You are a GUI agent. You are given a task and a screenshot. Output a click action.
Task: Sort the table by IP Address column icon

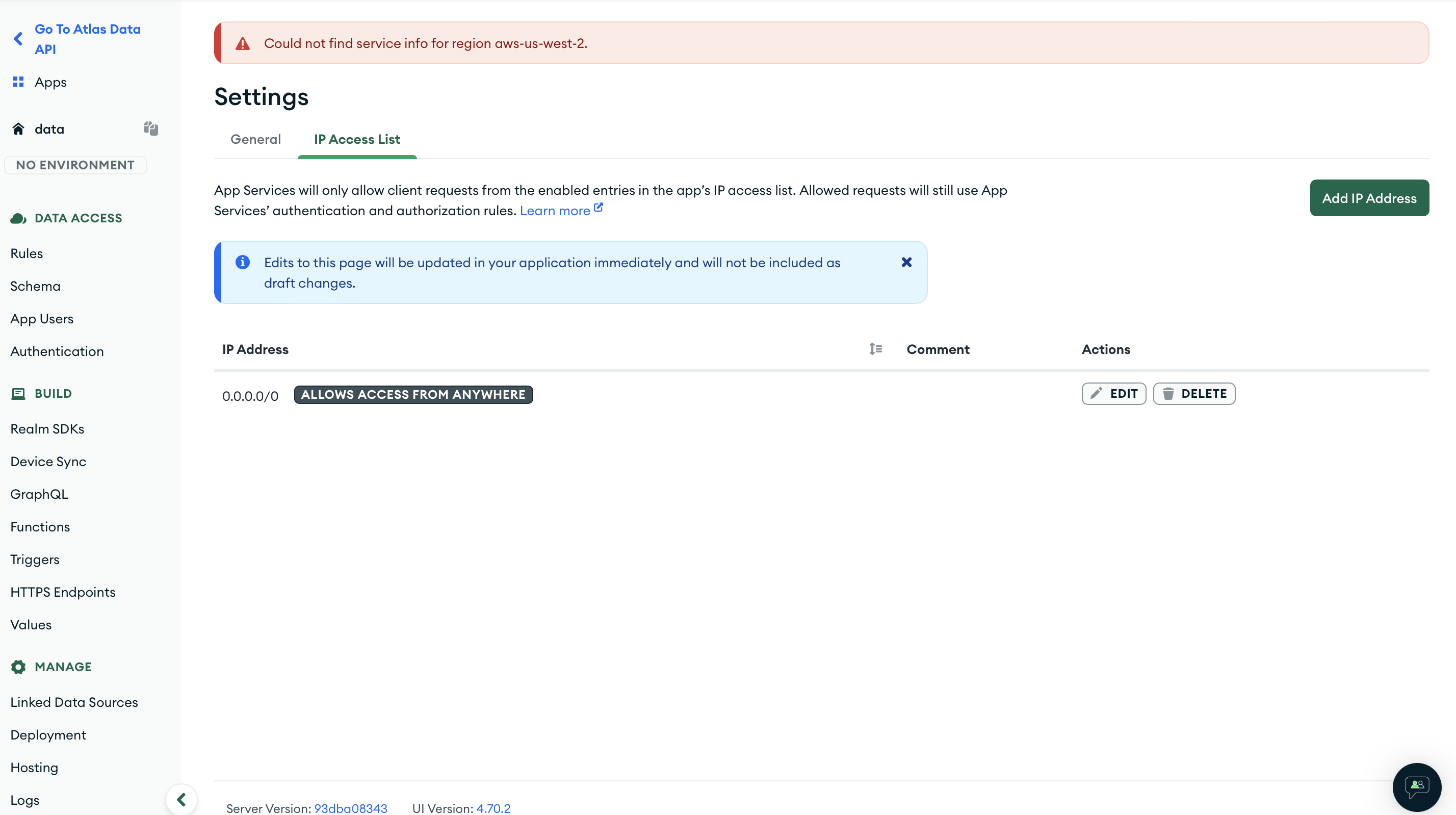click(875, 349)
